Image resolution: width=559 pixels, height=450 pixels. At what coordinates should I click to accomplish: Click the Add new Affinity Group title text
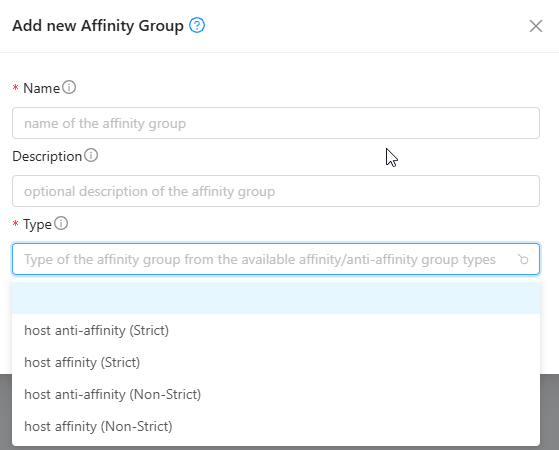[98, 26]
